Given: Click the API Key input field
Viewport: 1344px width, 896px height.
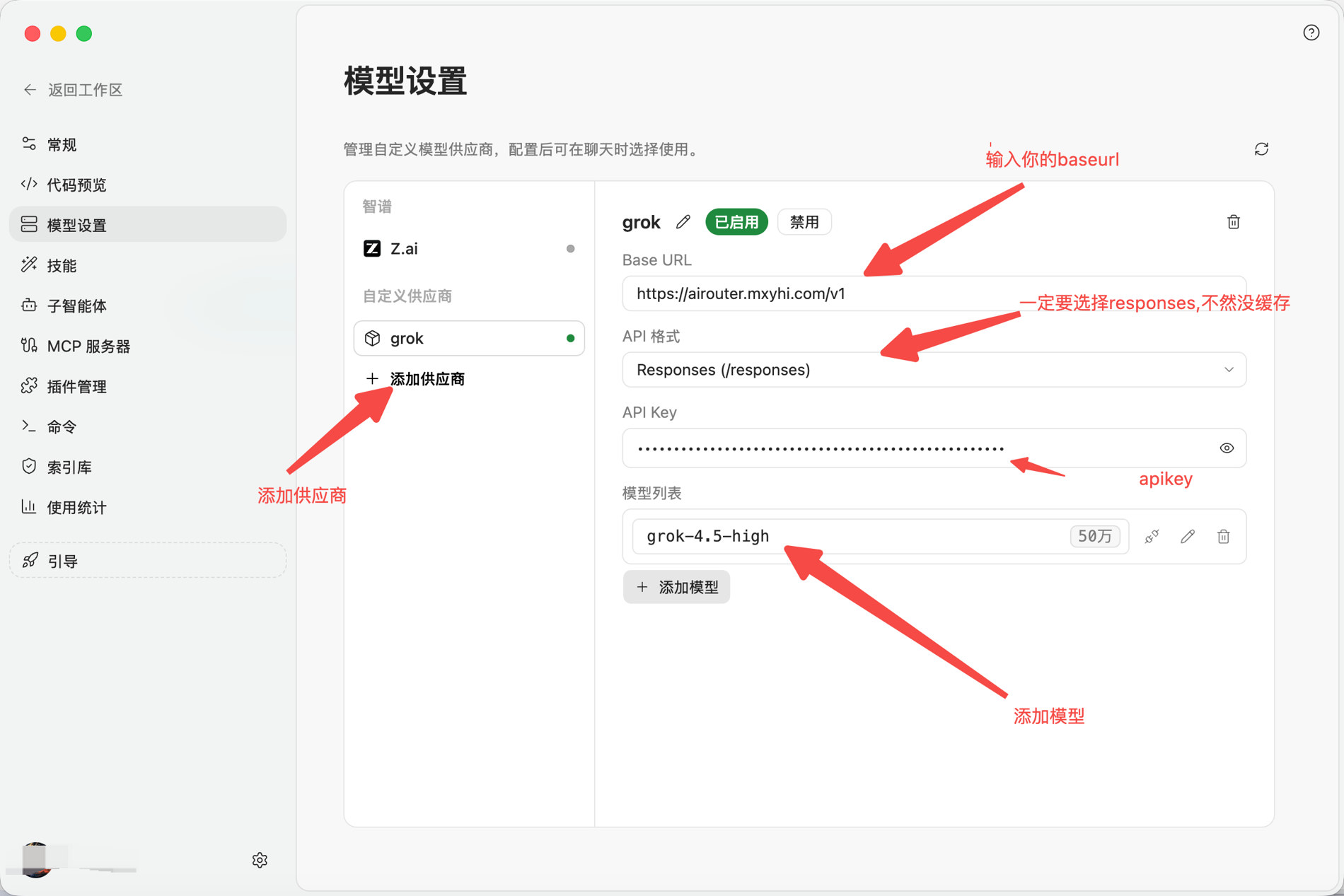Looking at the screenshot, I should click(934, 448).
